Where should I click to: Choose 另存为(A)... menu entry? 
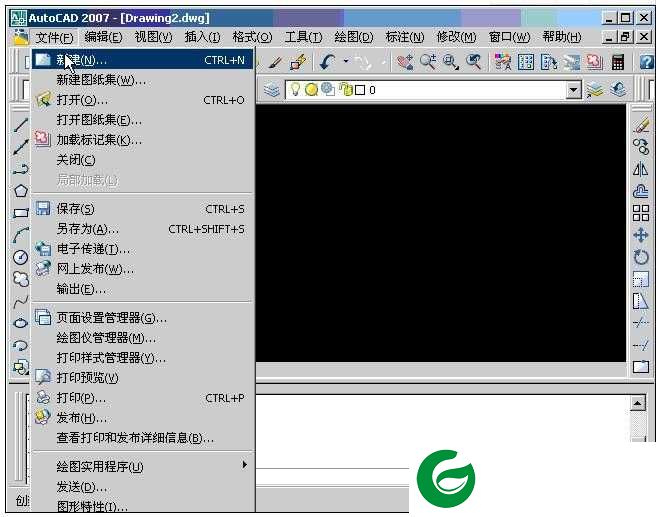[x=143, y=229]
